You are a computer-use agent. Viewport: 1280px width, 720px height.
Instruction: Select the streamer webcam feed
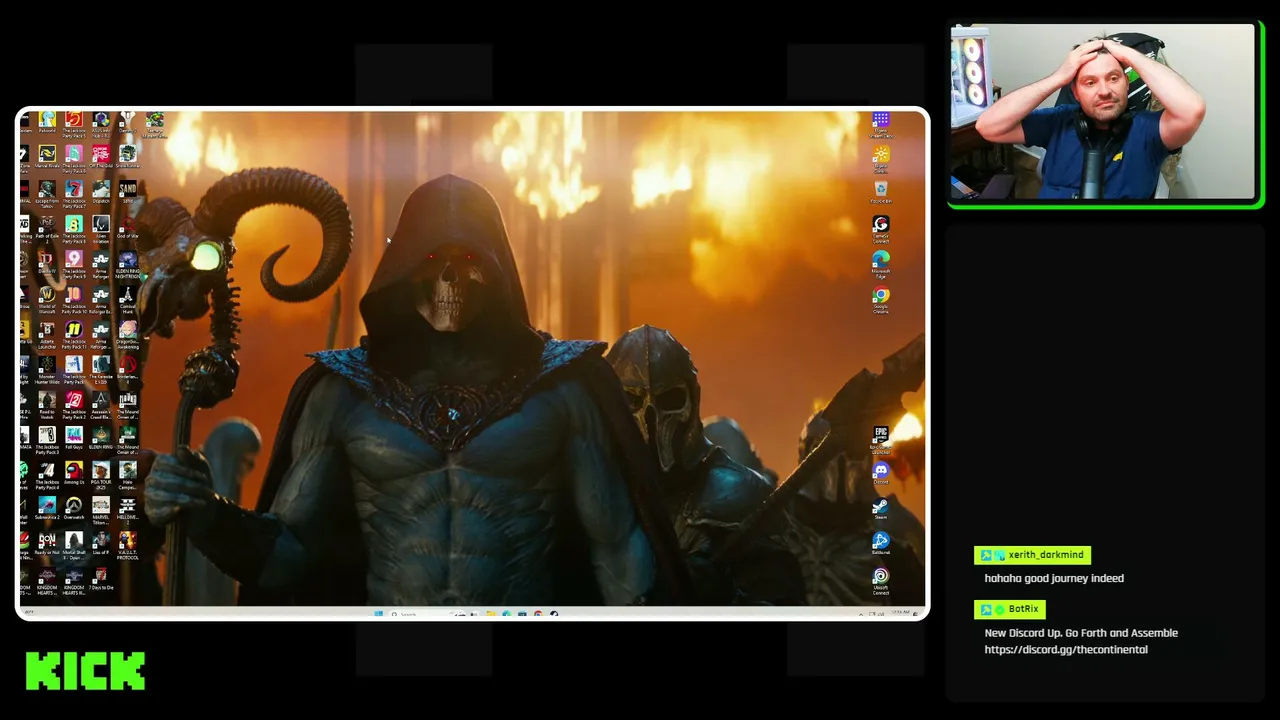(1103, 112)
